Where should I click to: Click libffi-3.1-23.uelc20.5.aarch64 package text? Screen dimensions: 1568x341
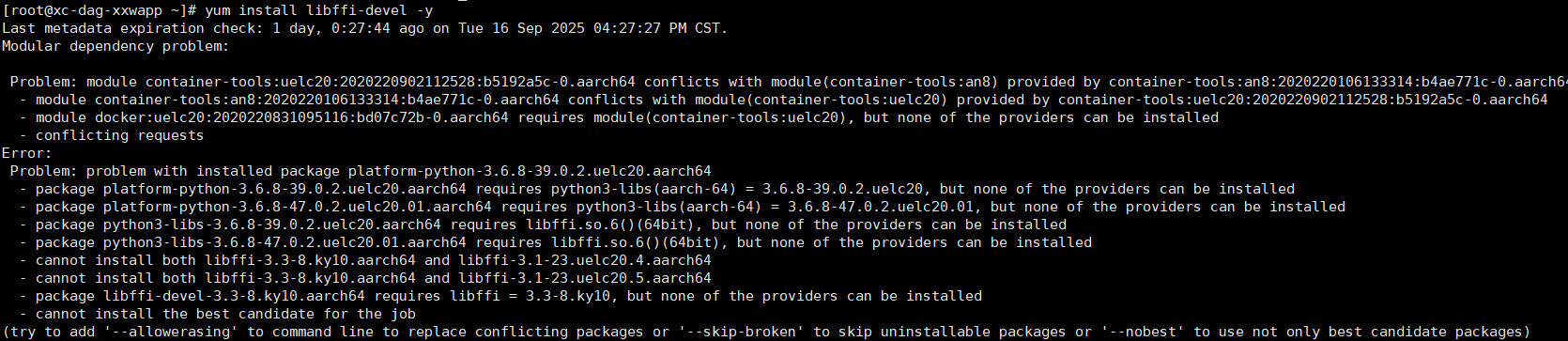point(585,278)
